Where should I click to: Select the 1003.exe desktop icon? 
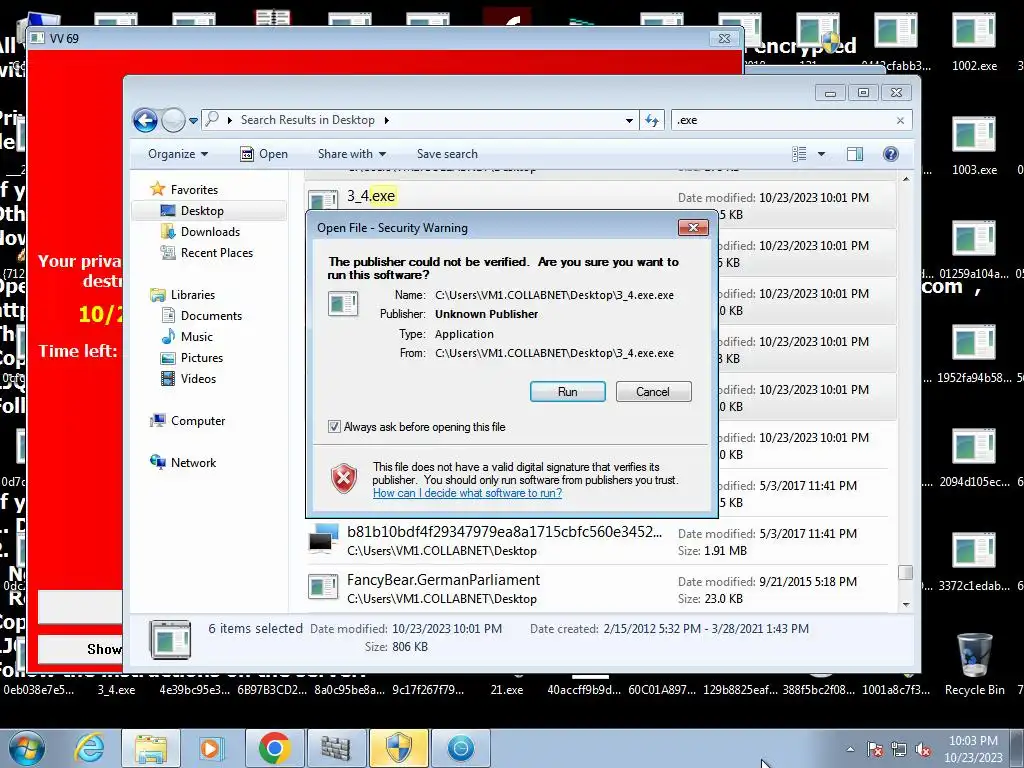(974, 145)
